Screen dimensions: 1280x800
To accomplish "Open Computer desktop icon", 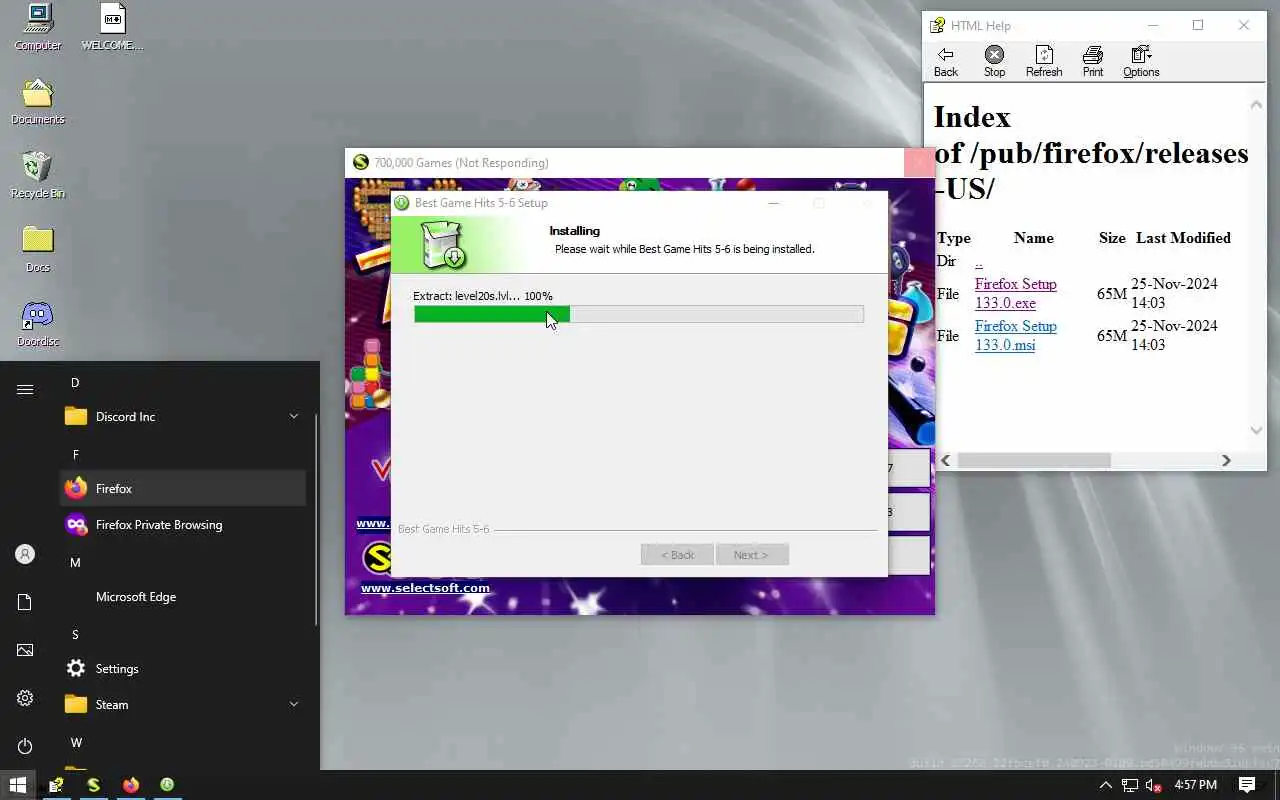I will tap(38, 27).
